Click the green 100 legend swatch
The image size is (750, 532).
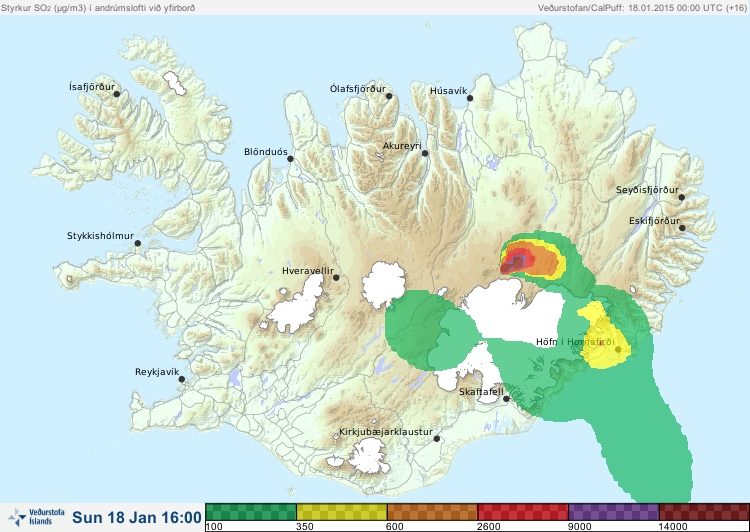[x=251, y=512]
